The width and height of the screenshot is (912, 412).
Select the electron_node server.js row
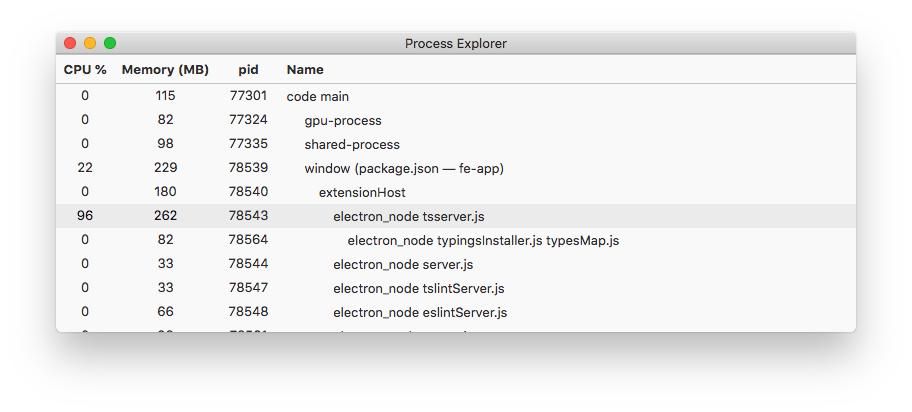pyautogui.click(x=403, y=264)
